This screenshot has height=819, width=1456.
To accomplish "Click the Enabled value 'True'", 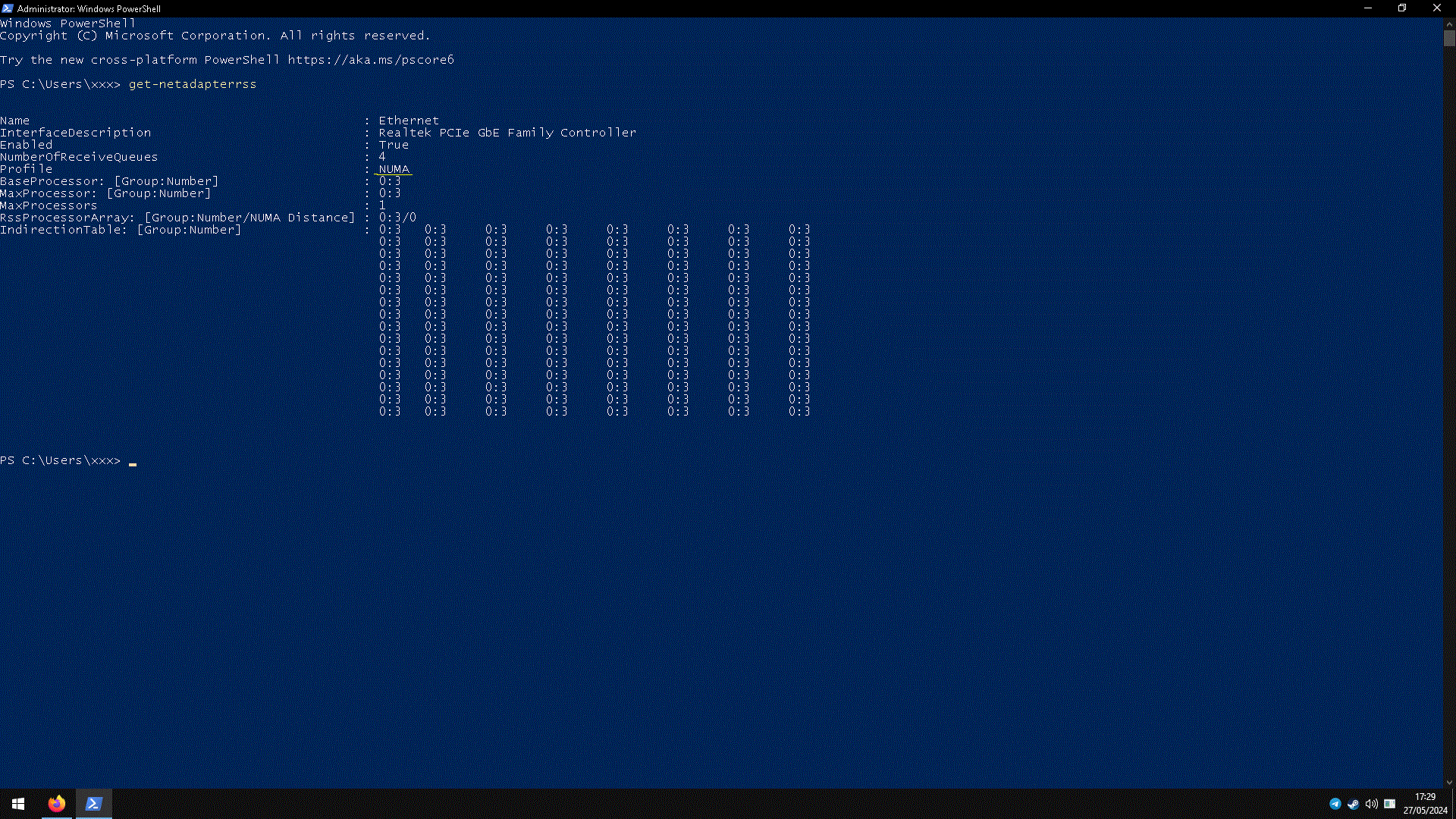I will [394, 145].
